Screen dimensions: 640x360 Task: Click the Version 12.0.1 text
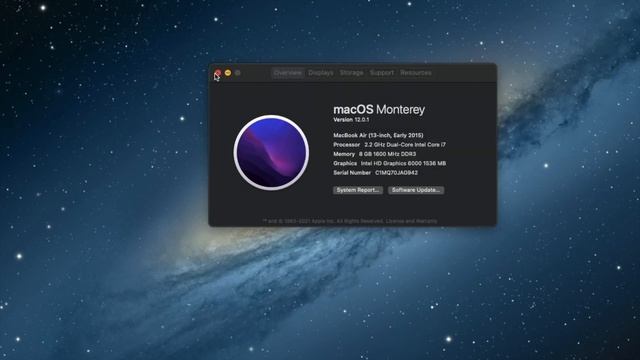coord(351,120)
